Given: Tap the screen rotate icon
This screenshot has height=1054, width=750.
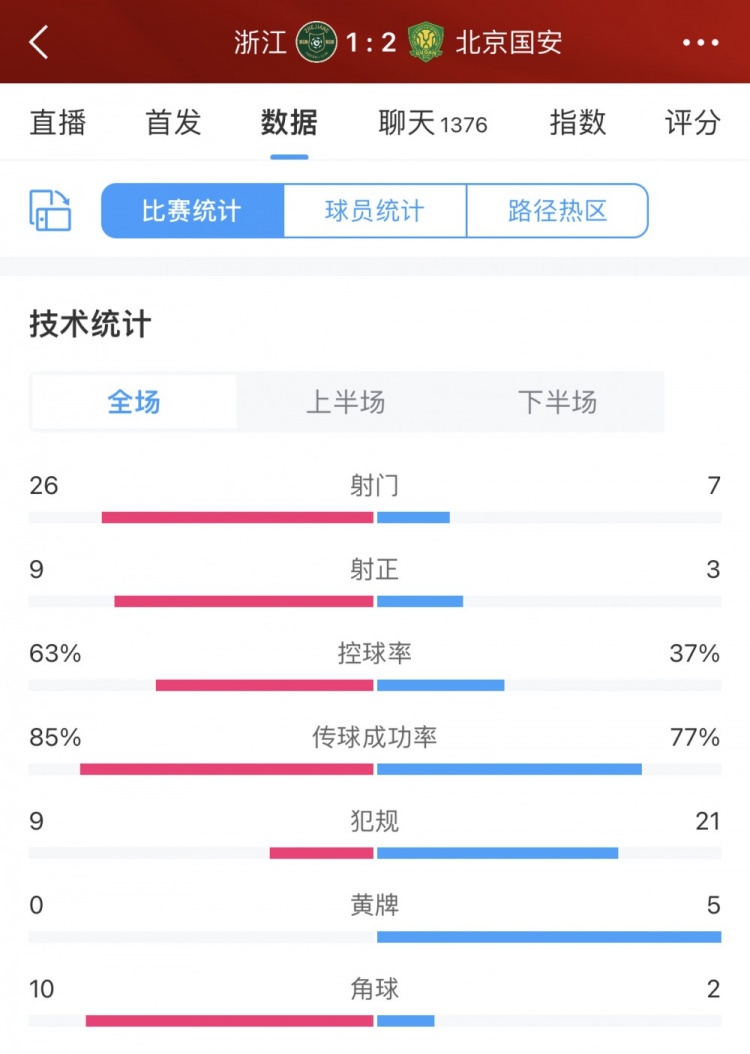Looking at the screenshot, I should click(50, 210).
